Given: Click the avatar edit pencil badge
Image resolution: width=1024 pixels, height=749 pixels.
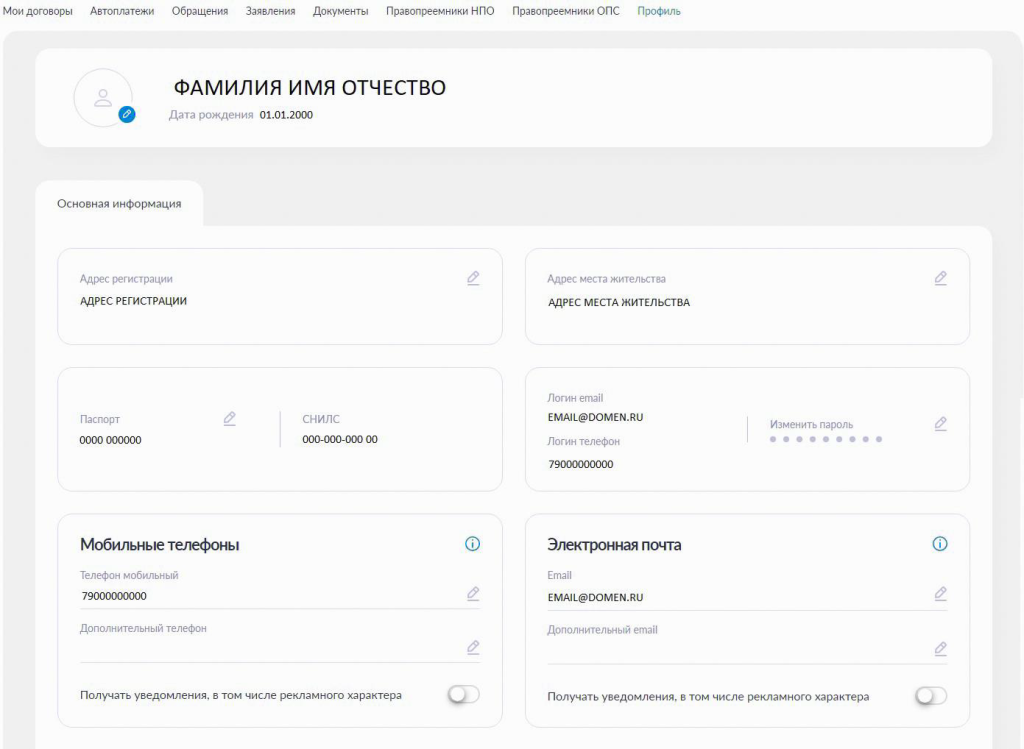Looking at the screenshot, I should 126,114.
